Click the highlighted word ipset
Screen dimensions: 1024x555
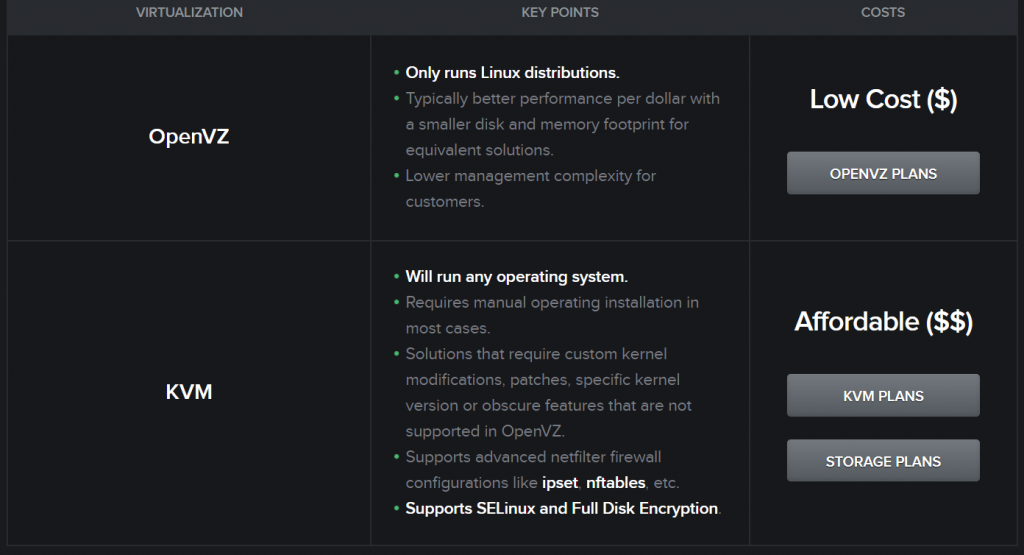[x=560, y=483]
